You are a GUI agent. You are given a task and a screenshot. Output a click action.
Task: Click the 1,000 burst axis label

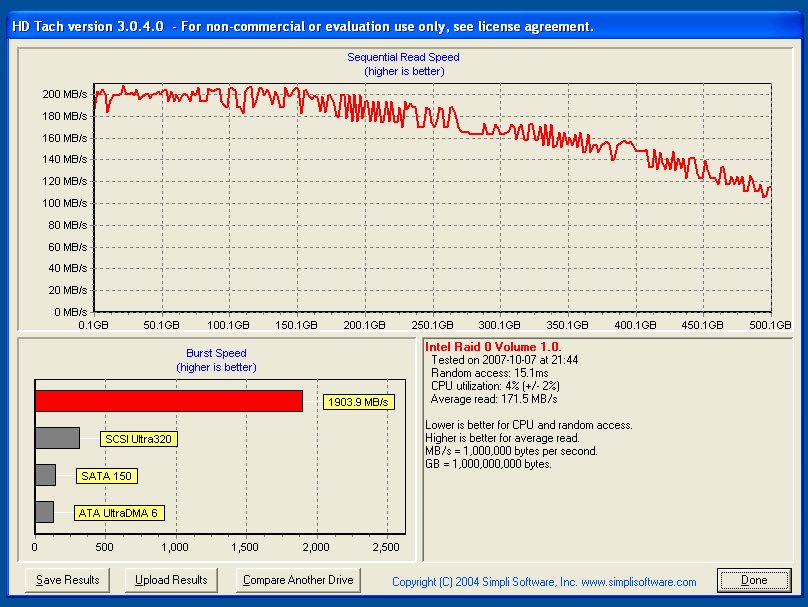tap(175, 547)
